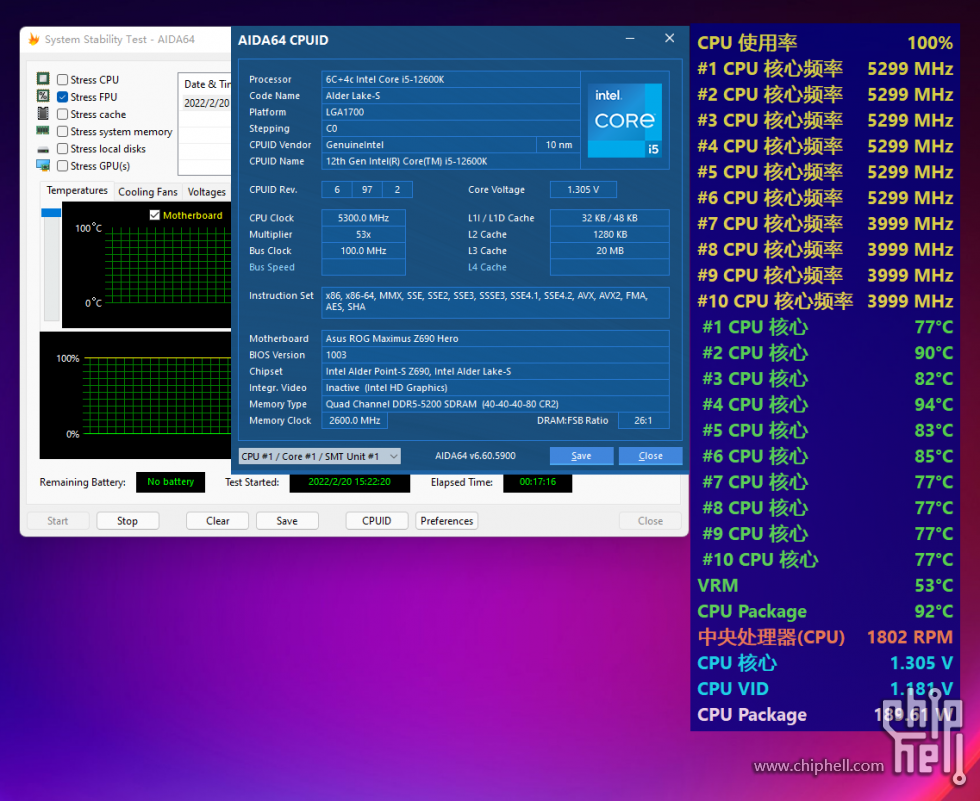Open Preferences in Stability Test window
980x801 pixels.
coord(447,521)
